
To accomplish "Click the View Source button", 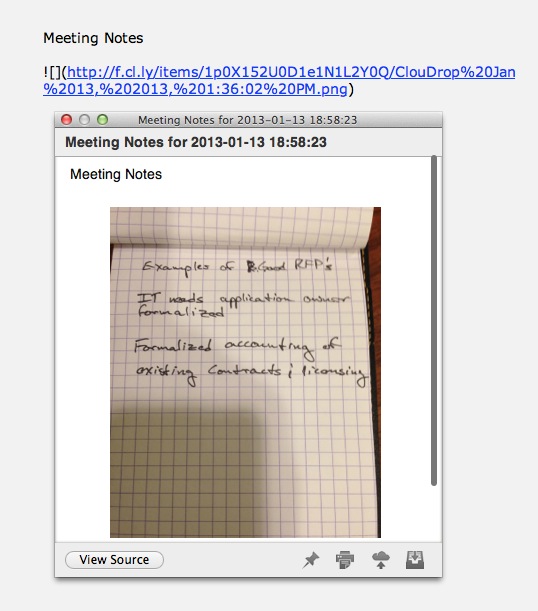I will (114, 560).
